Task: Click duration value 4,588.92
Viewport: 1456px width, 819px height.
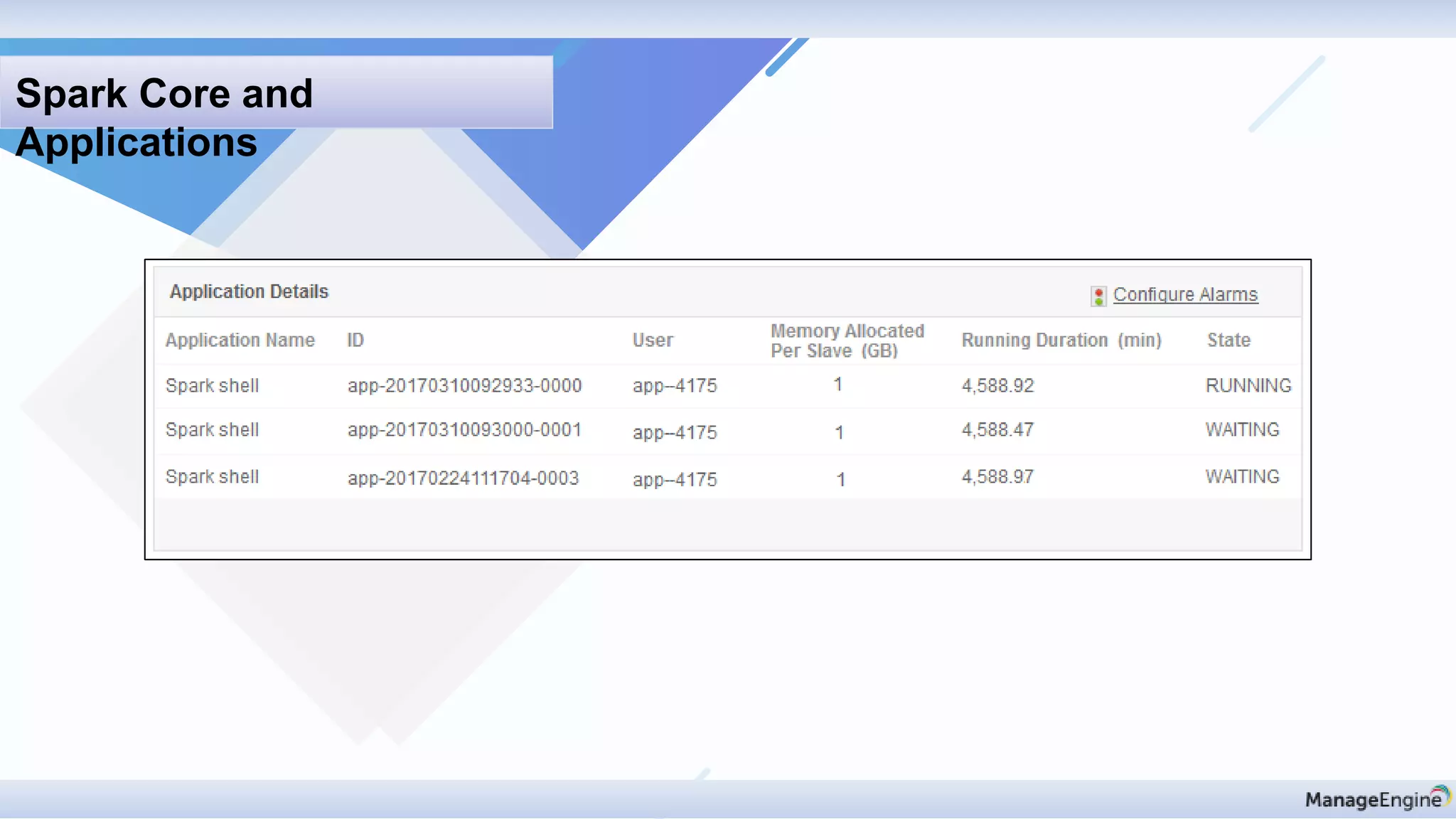Action: pyautogui.click(x=997, y=386)
